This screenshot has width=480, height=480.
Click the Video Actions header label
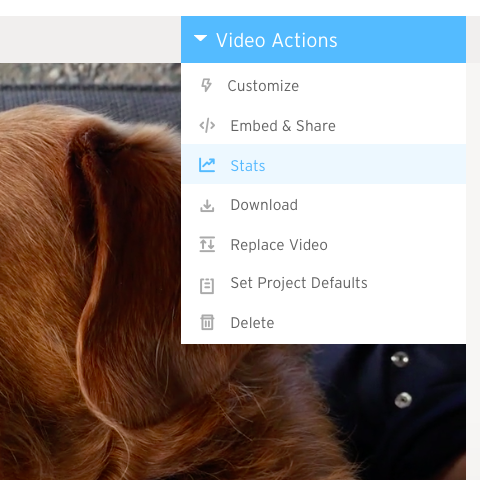tap(277, 41)
